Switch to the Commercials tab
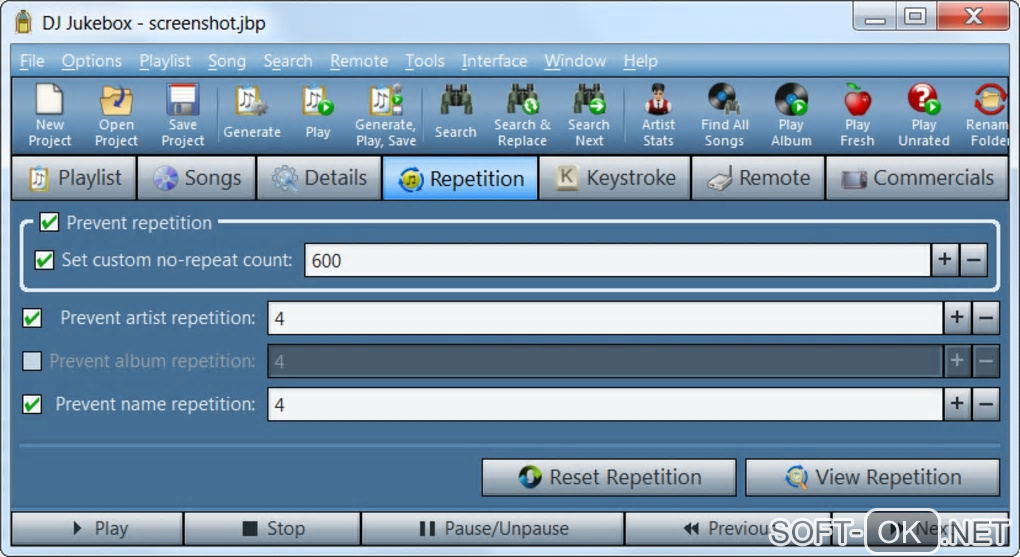Screen dimensions: 1020x557 (x=917, y=178)
